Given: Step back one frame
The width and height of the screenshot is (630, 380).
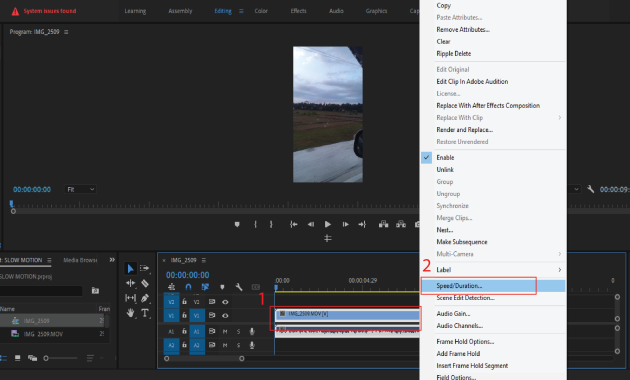Looking at the screenshot, I should 311,225.
